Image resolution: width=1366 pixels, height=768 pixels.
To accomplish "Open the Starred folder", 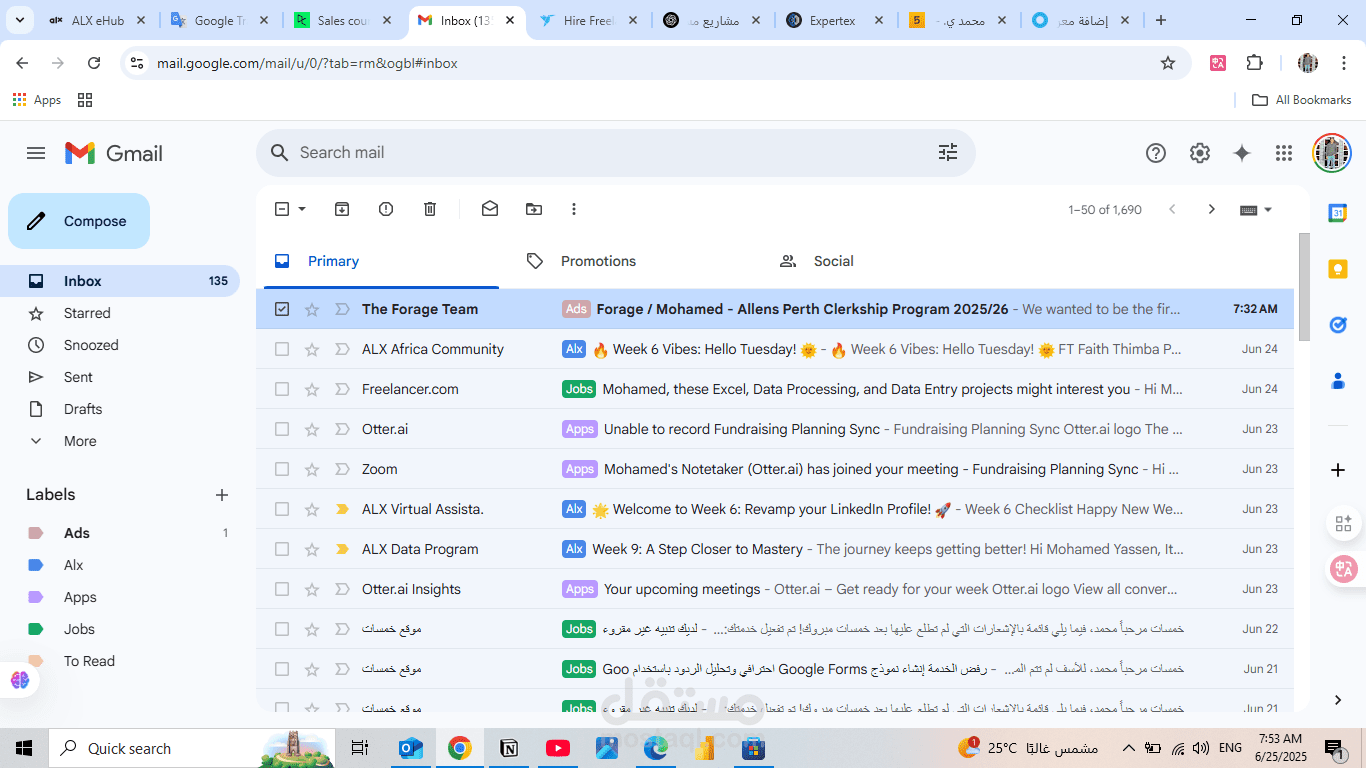I will [87, 313].
